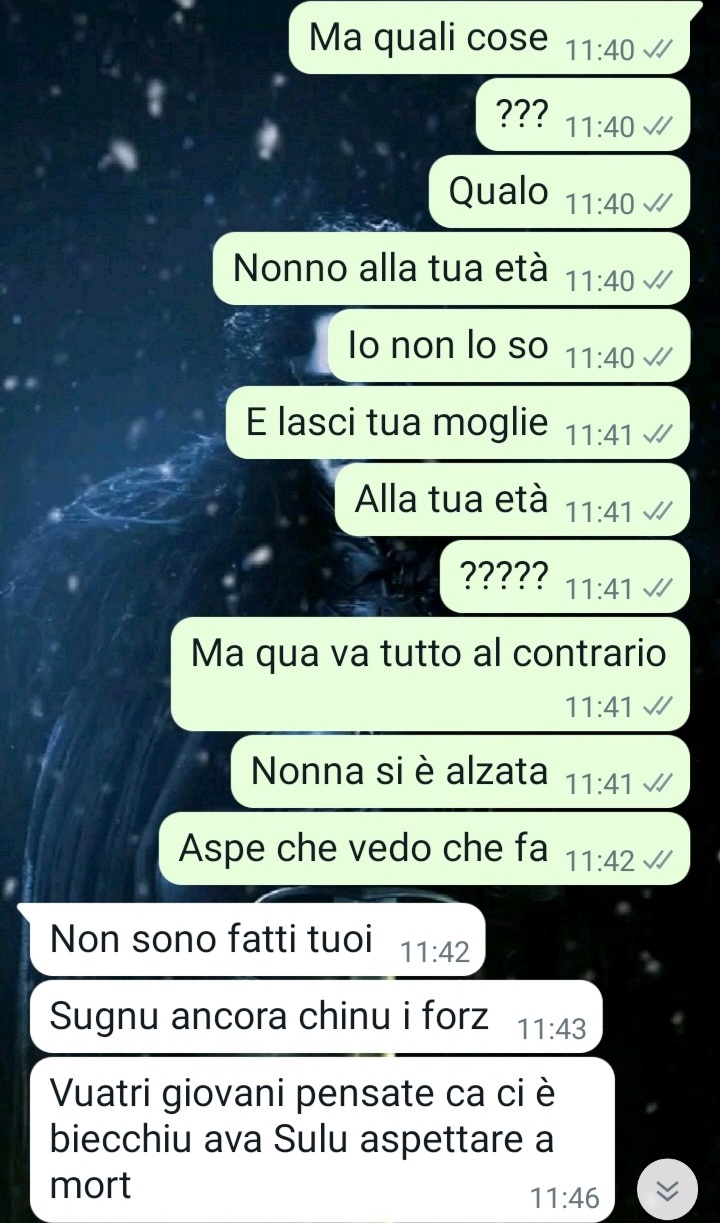Select the '?????' message bubble
The height and width of the screenshot is (1223, 720).
[565, 576]
